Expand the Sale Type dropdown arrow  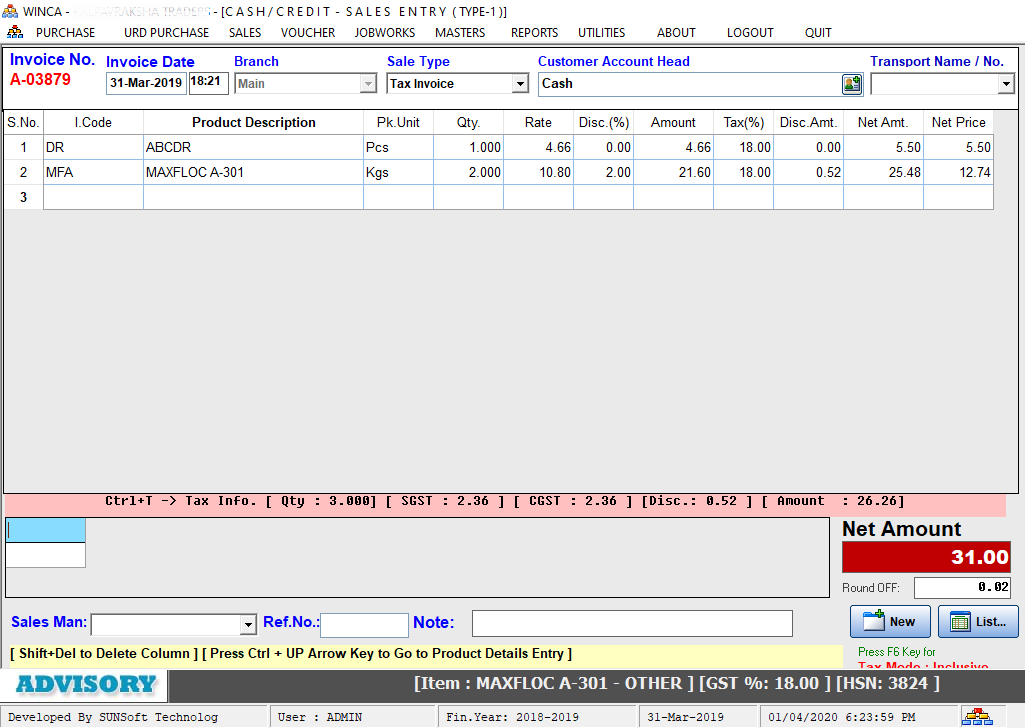tap(520, 84)
